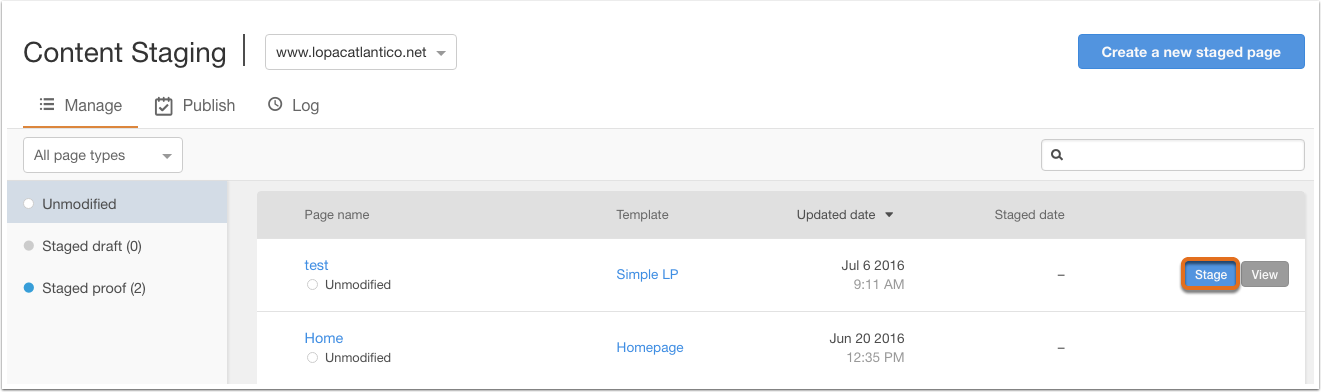Switch to the Publish tab

[195, 105]
